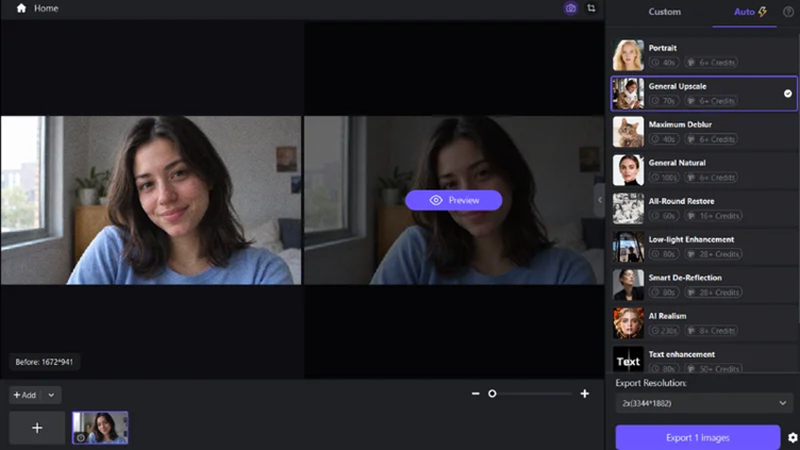Screen dimensions: 800x450
Task: Select the General Natural model thumbnail
Action: pyautogui.click(x=628, y=170)
